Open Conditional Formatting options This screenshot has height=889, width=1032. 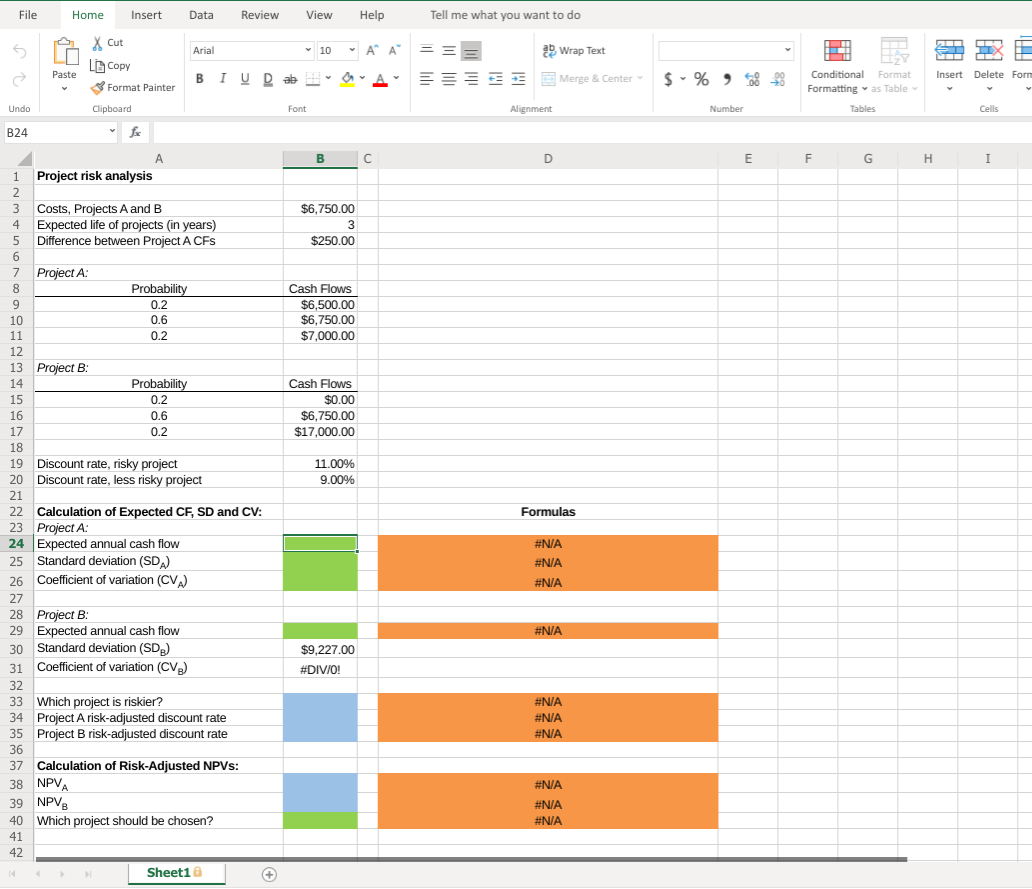click(836, 70)
